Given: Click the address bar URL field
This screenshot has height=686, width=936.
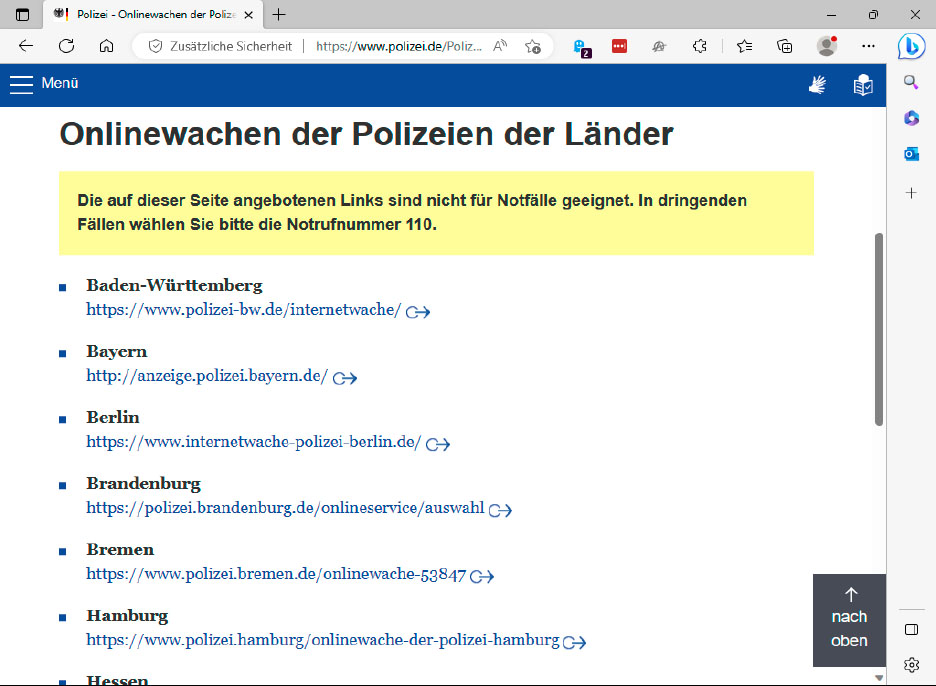Looking at the screenshot, I should coord(399,46).
